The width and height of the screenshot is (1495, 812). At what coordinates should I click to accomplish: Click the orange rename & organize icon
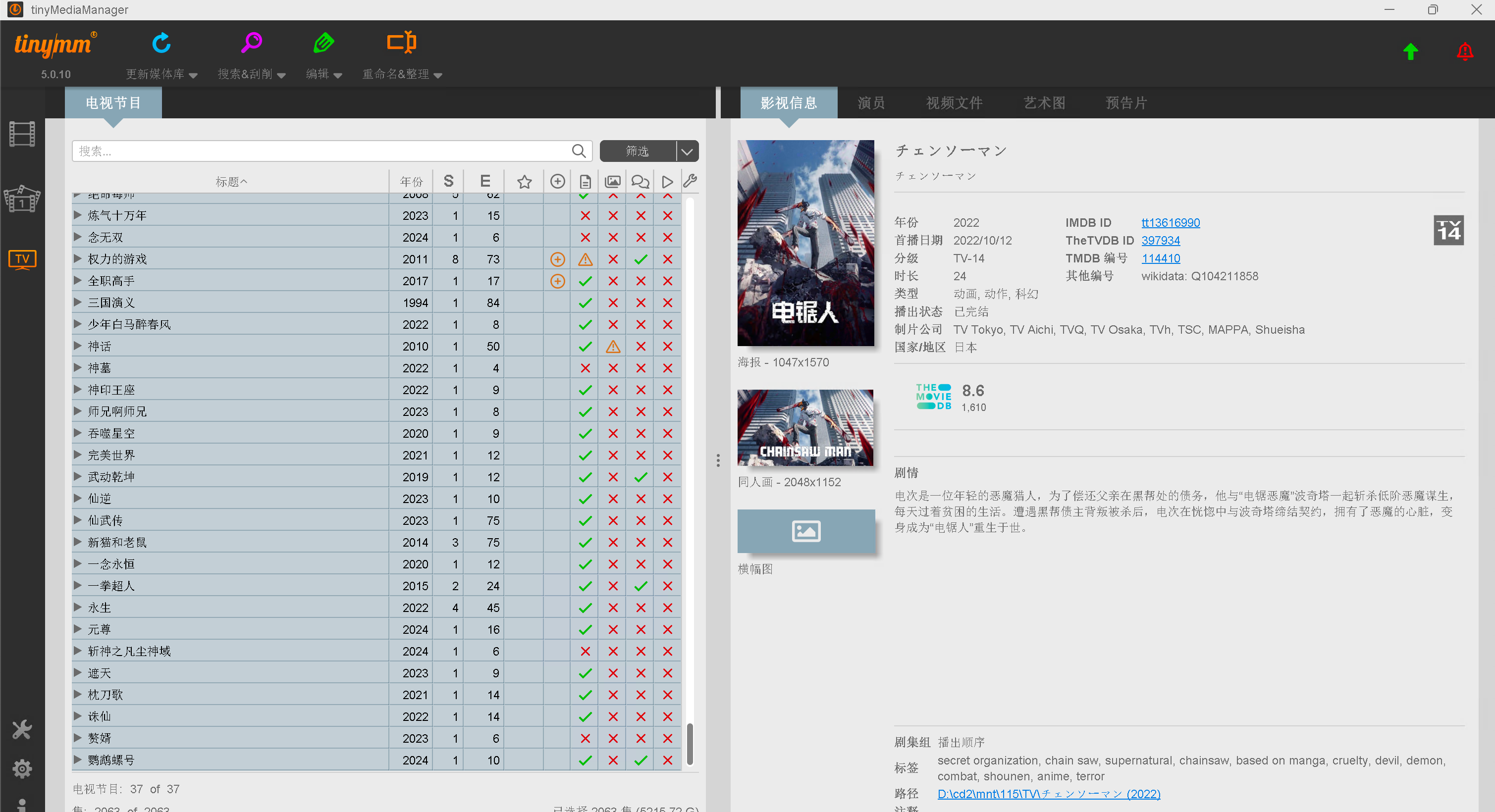402,43
